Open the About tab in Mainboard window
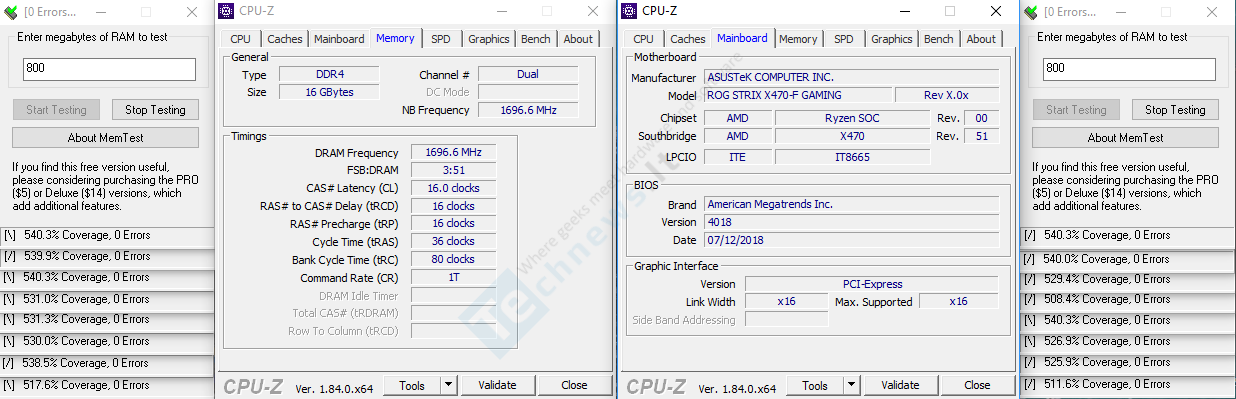The width and height of the screenshot is (1236, 399). (x=981, y=39)
